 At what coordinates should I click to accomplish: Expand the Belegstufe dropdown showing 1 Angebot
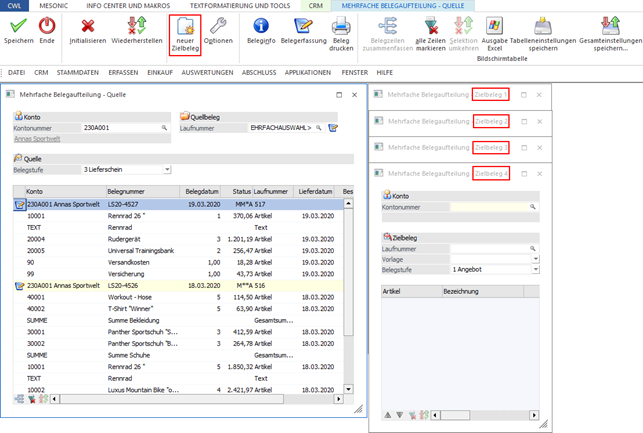click(x=535, y=270)
